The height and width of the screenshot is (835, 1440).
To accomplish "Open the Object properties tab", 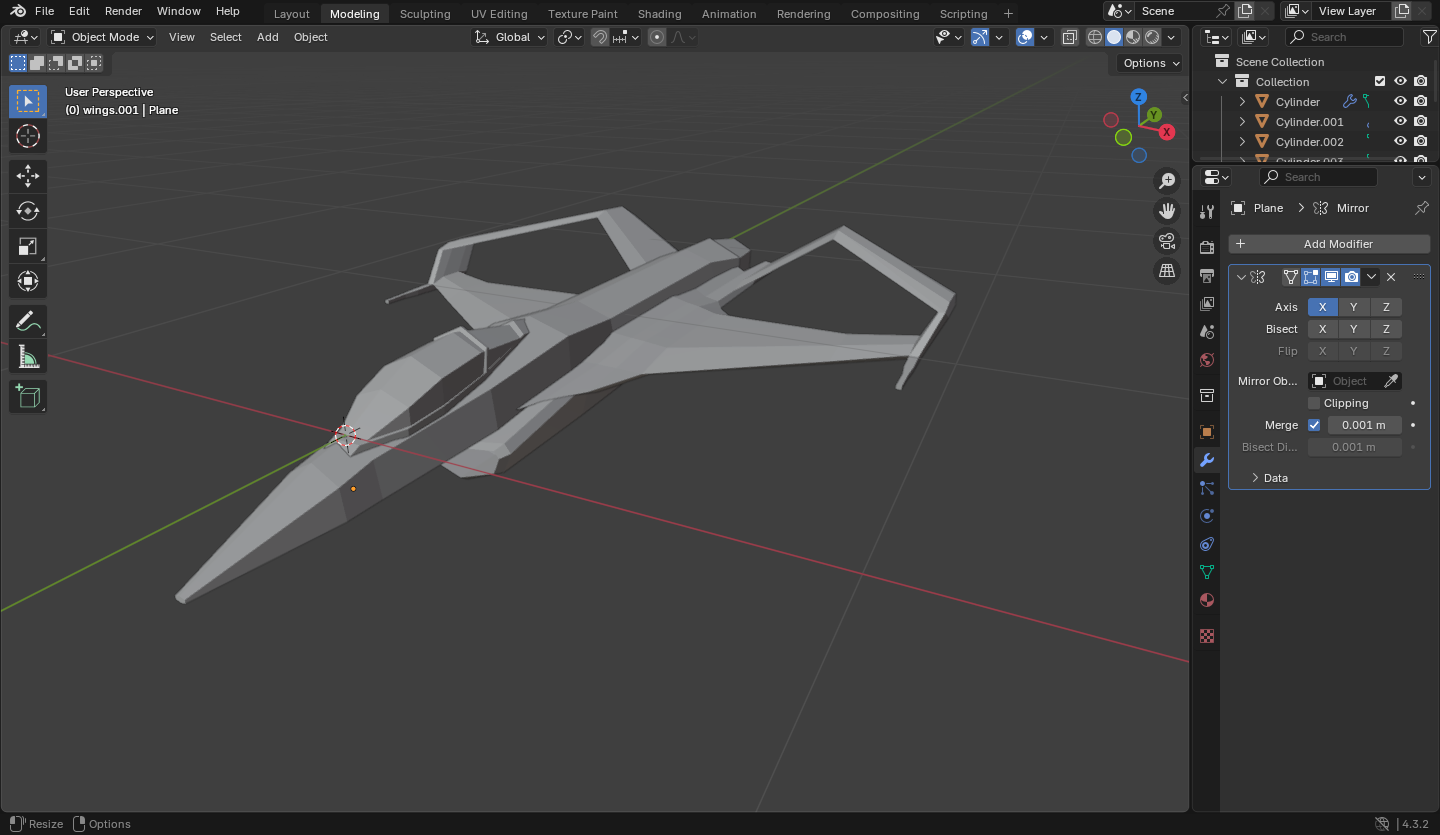I will point(1207,432).
